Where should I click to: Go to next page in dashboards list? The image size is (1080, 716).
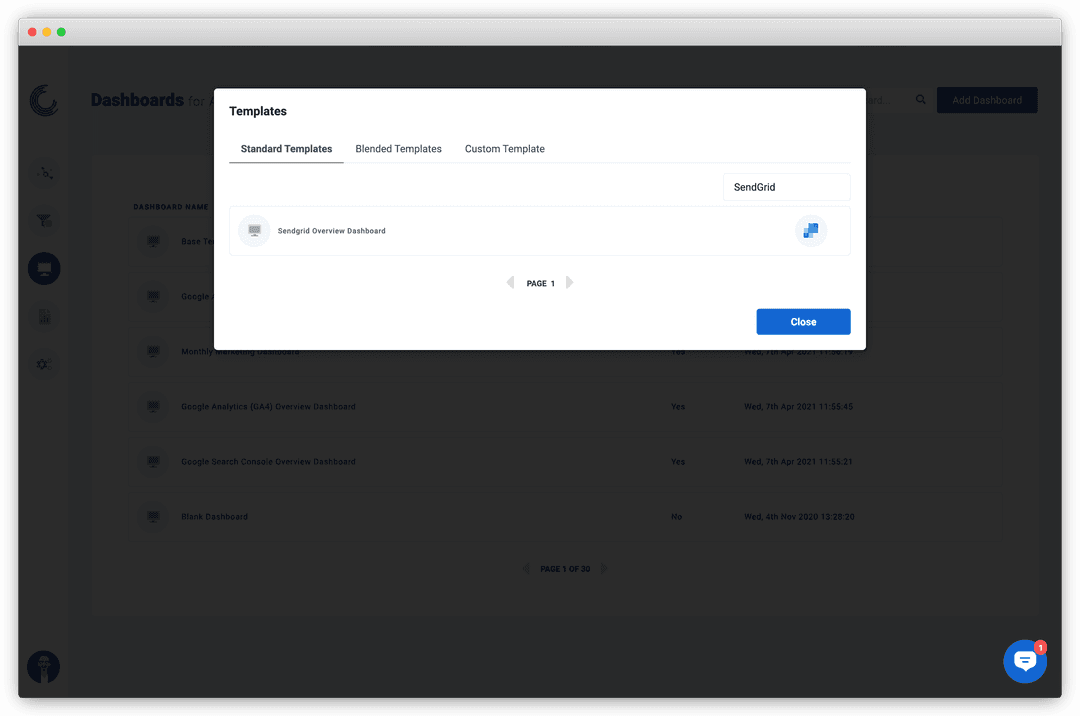(x=604, y=569)
